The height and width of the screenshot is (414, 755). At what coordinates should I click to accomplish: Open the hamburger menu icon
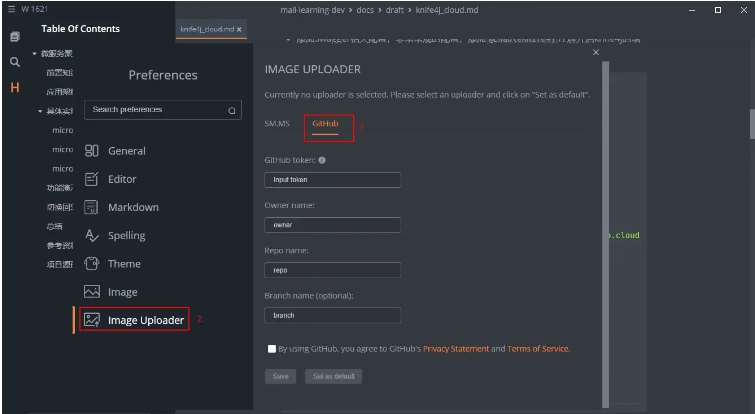(12, 9)
